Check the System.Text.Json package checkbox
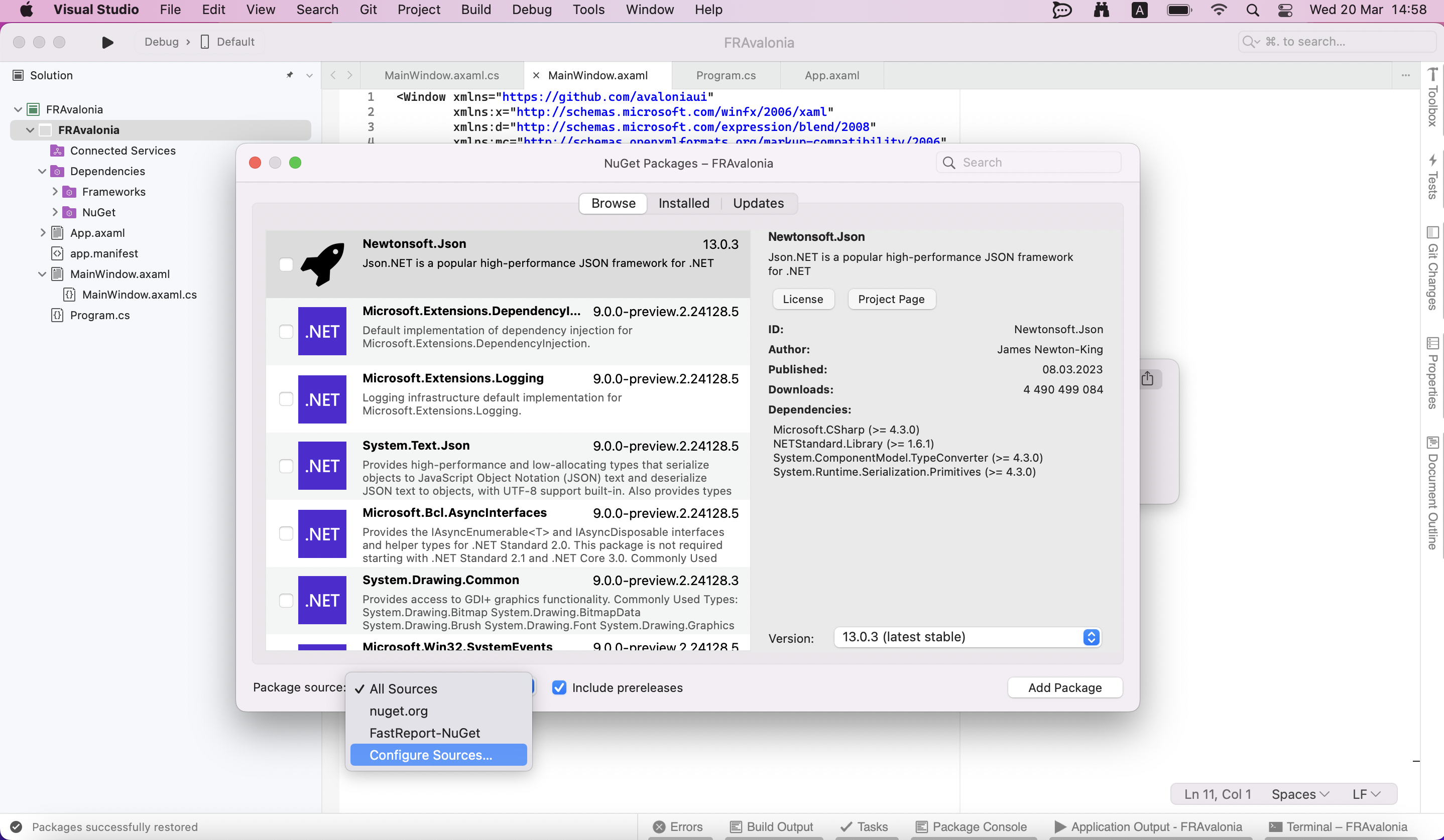Screen dimensions: 1444x840 click(x=286, y=466)
